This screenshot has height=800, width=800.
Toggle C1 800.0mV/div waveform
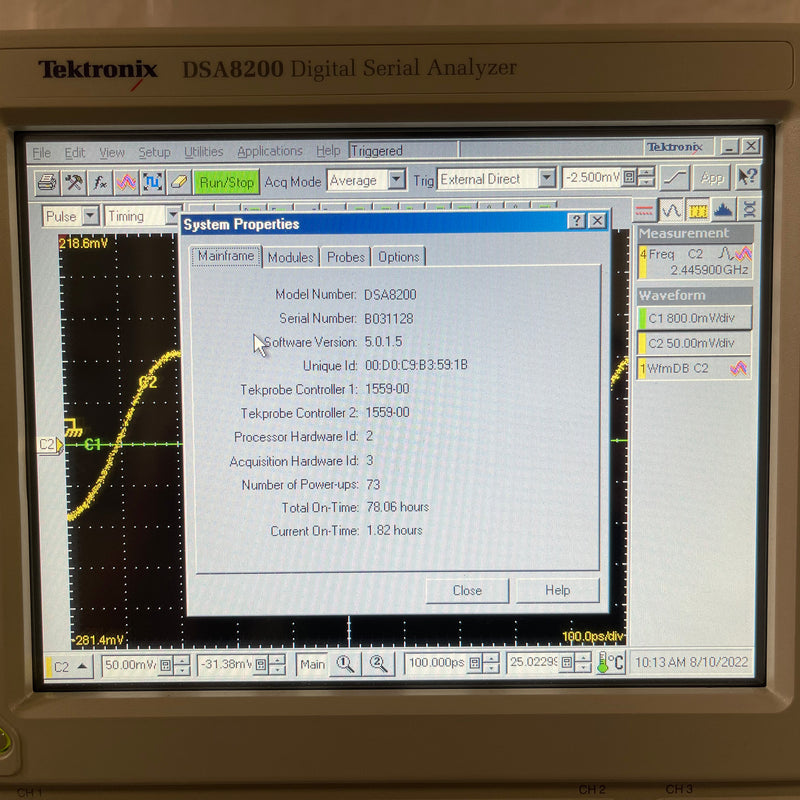(x=694, y=318)
